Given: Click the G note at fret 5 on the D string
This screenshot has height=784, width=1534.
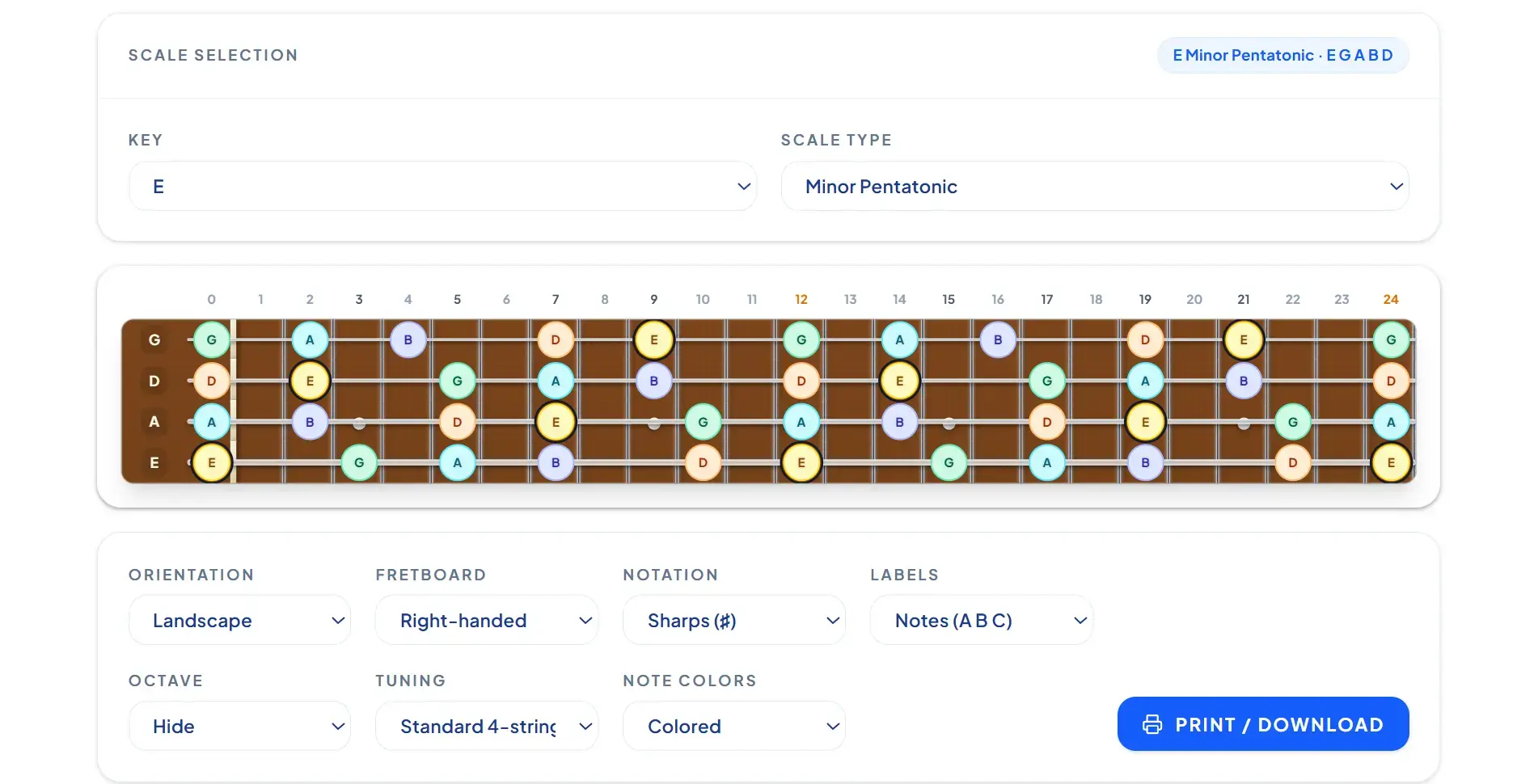Looking at the screenshot, I should coord(458,381).
